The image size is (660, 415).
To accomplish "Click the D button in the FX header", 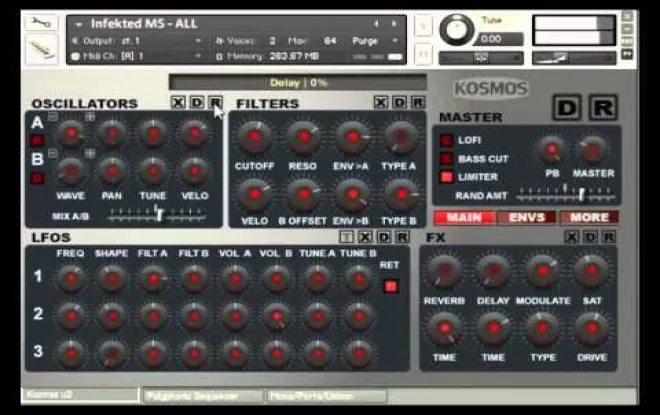I will (x=590, y=237).
